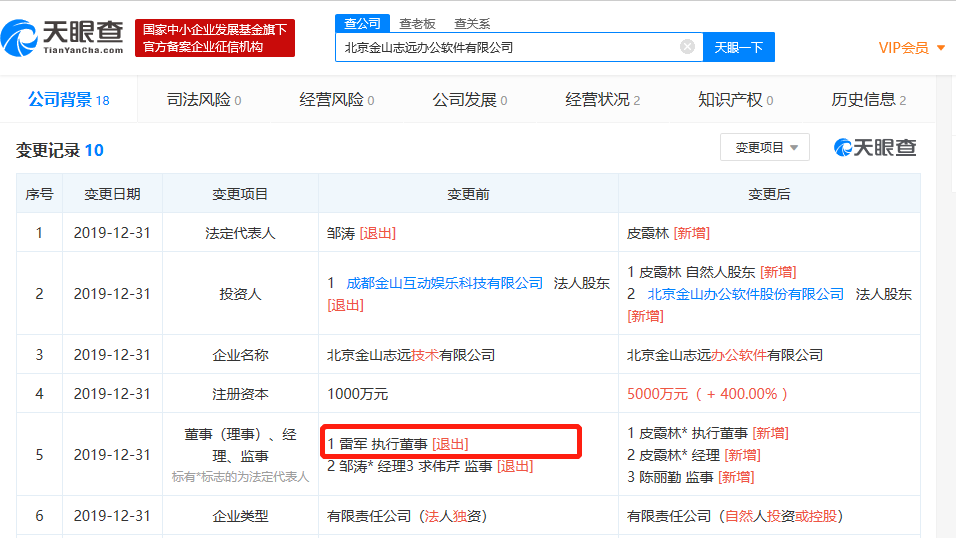
Task: Open the 公司发展 tab
Action: (x=469, y=99)
